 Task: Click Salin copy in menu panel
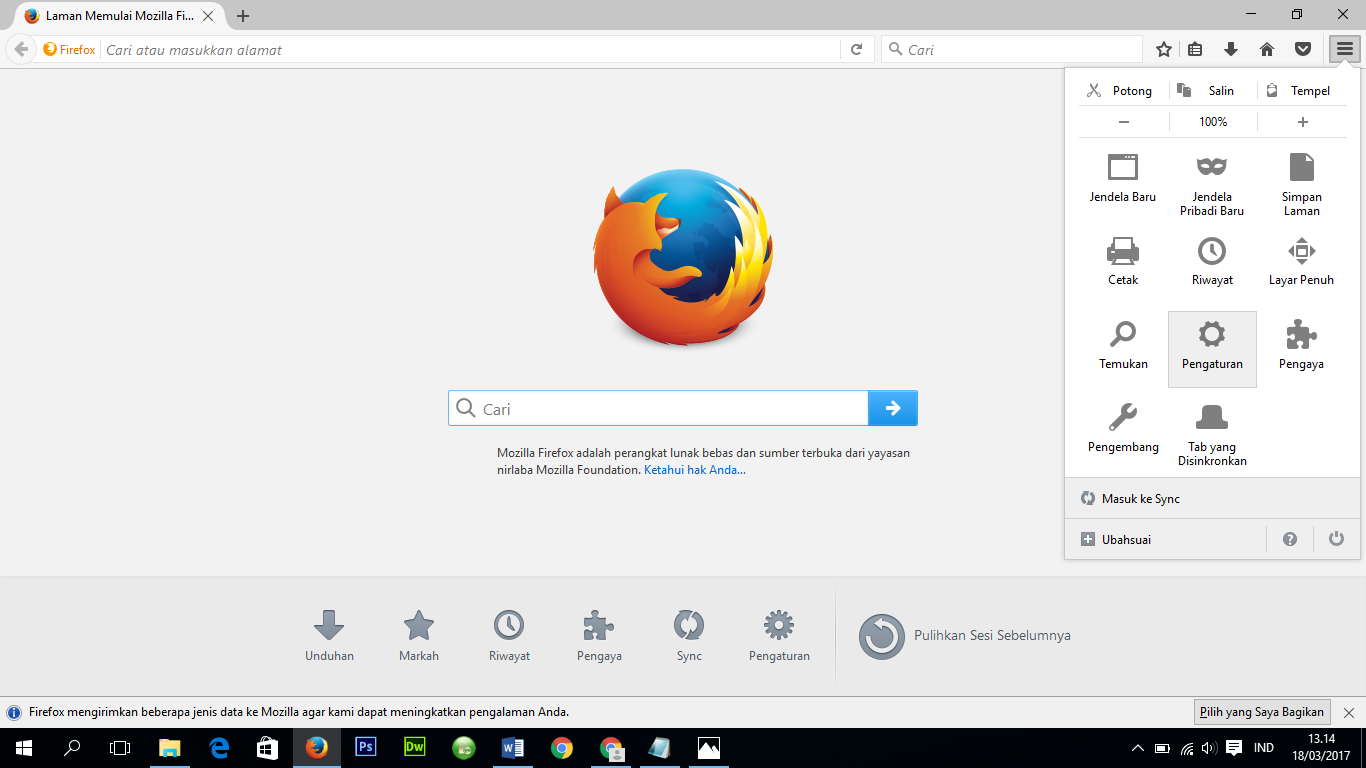click(x=1212, y=90)
